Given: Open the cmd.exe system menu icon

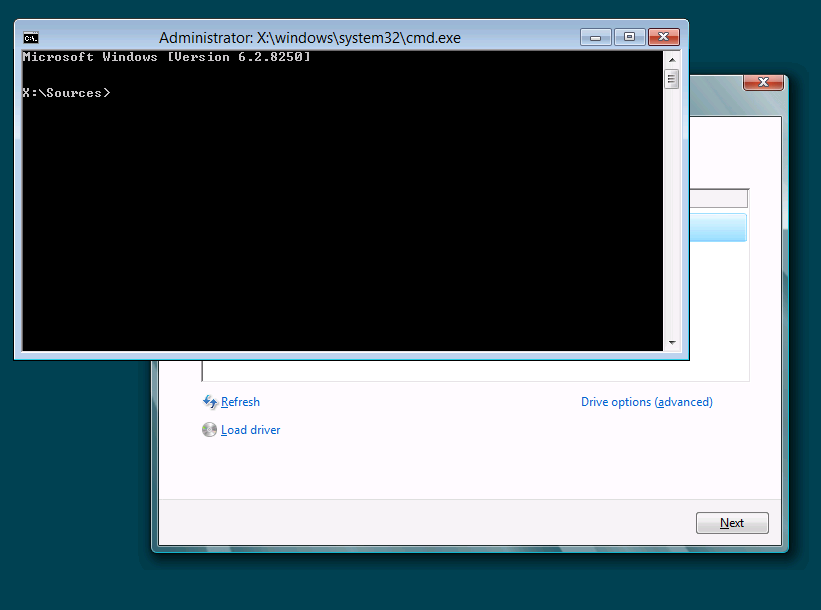Looking at the screenshot, I should click(31, 37).
